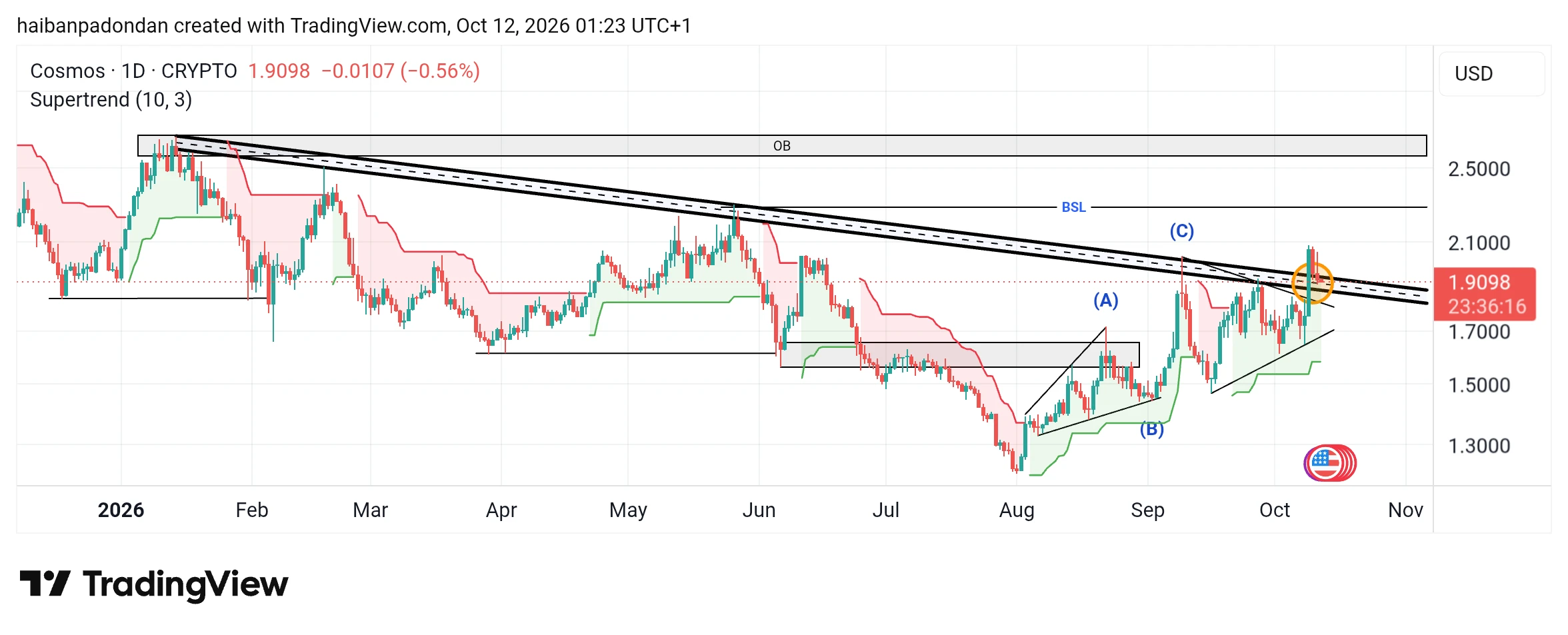Click the BSL line label
1568x635 pixels.
click(x=1073, y=207)
